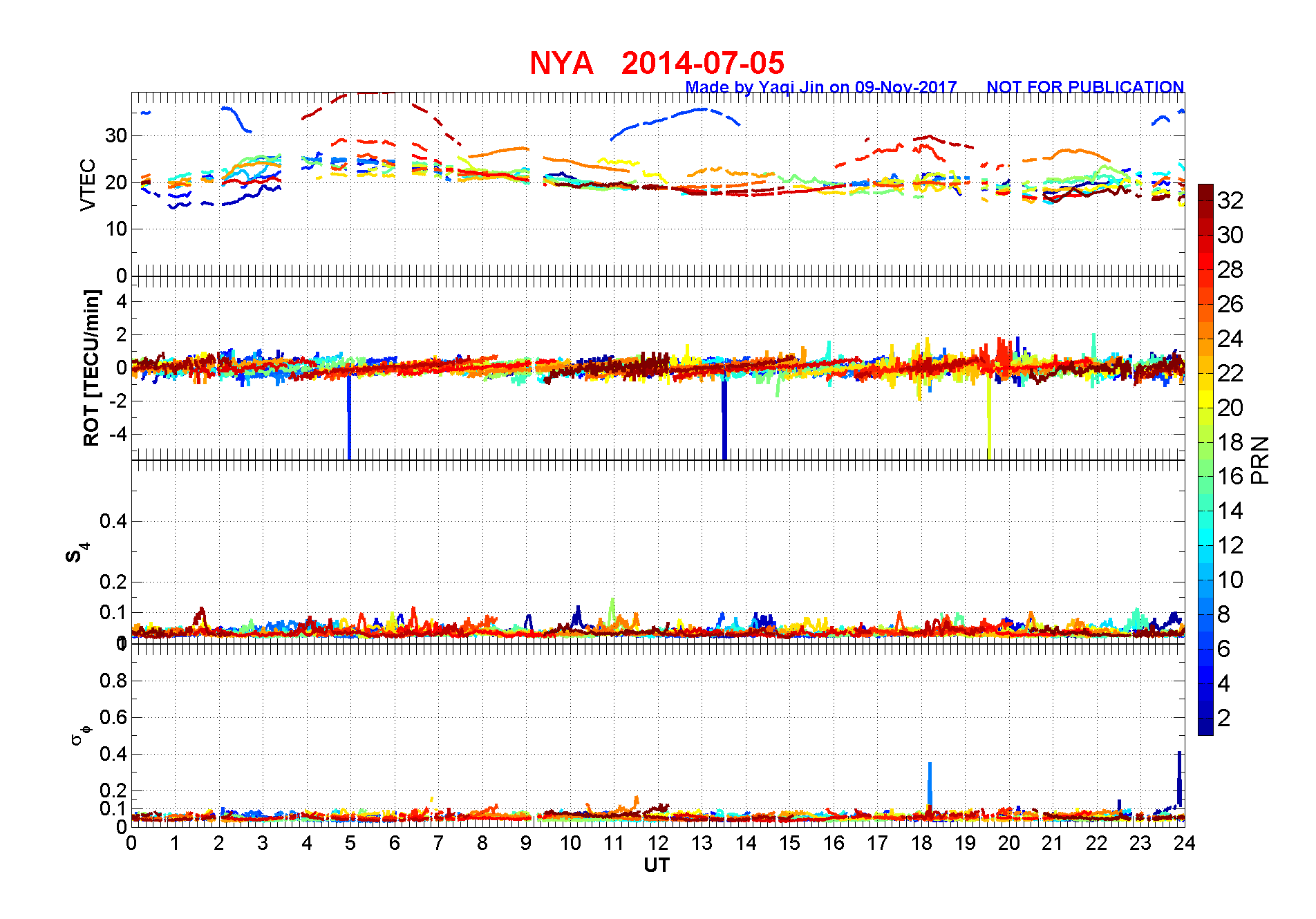Click the sigma phi y-axis label
1316x919 pixels.
[x=80, y=735]
